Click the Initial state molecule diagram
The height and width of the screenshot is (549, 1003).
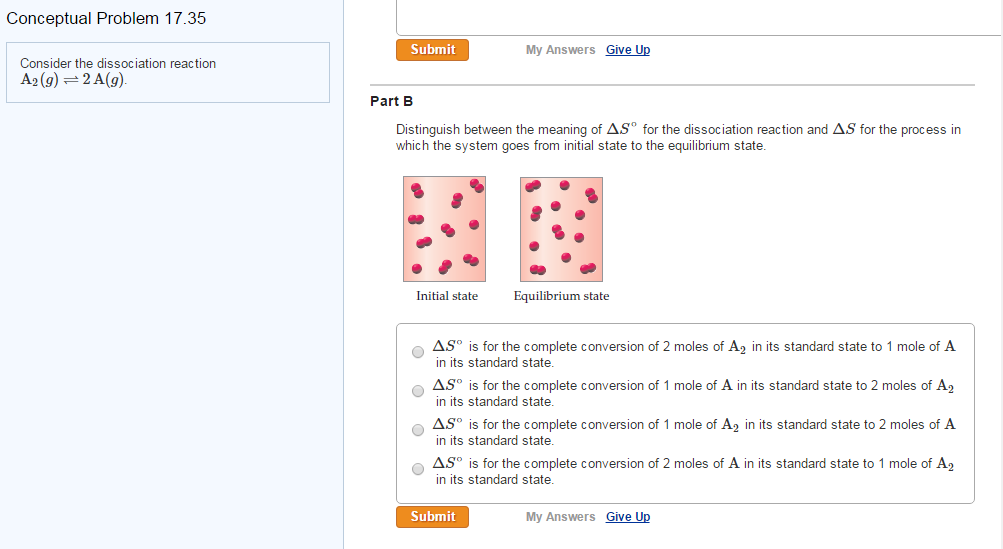click(x=445, y=229)
